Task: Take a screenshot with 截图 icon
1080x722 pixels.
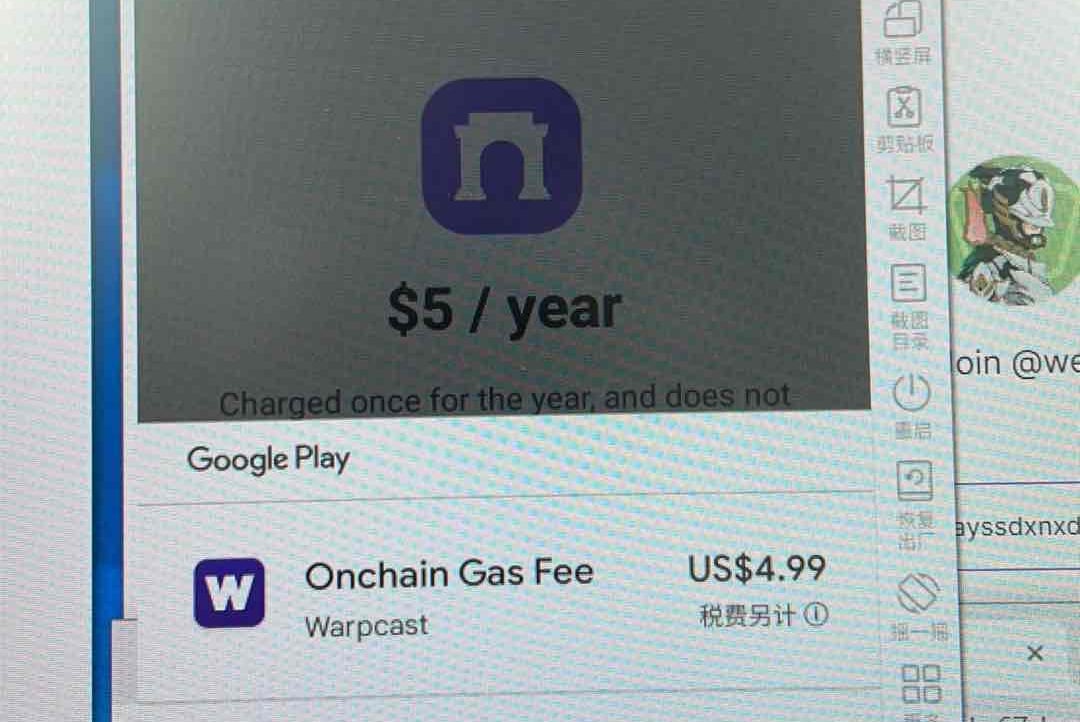Action: coord(906,207)
